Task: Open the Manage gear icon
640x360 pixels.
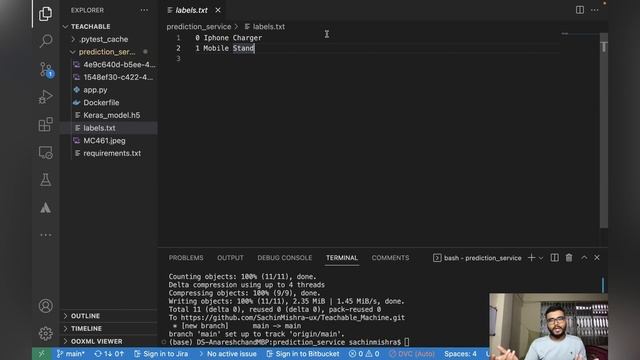Action: pyautogui.click(x=46, y=333)
